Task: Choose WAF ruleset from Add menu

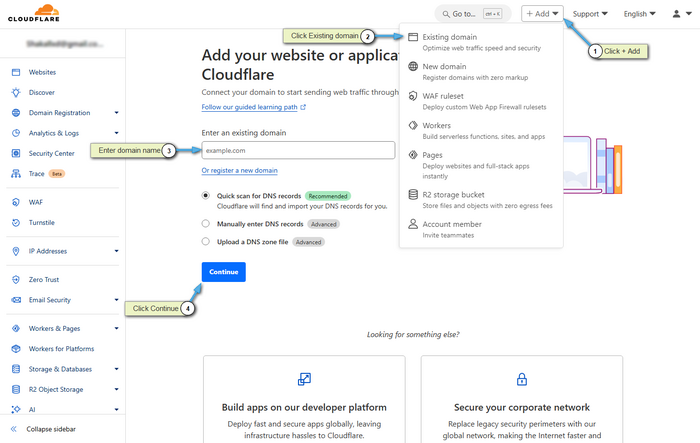Action: click(x=481, y=101)
